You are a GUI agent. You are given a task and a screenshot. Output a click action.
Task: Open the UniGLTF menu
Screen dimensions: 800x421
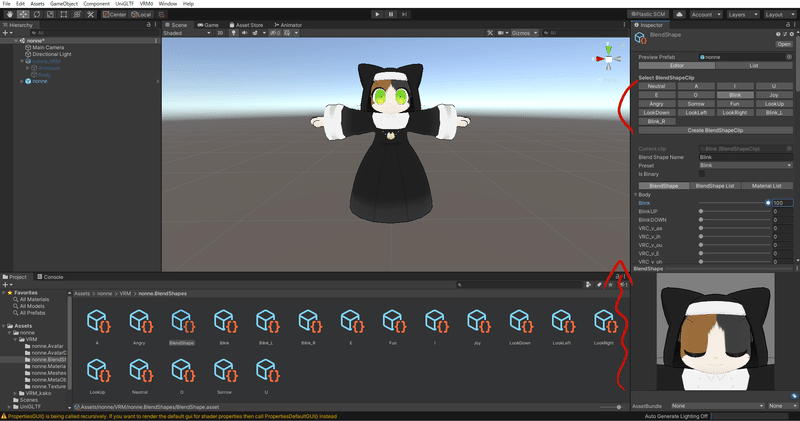[124, 4]
